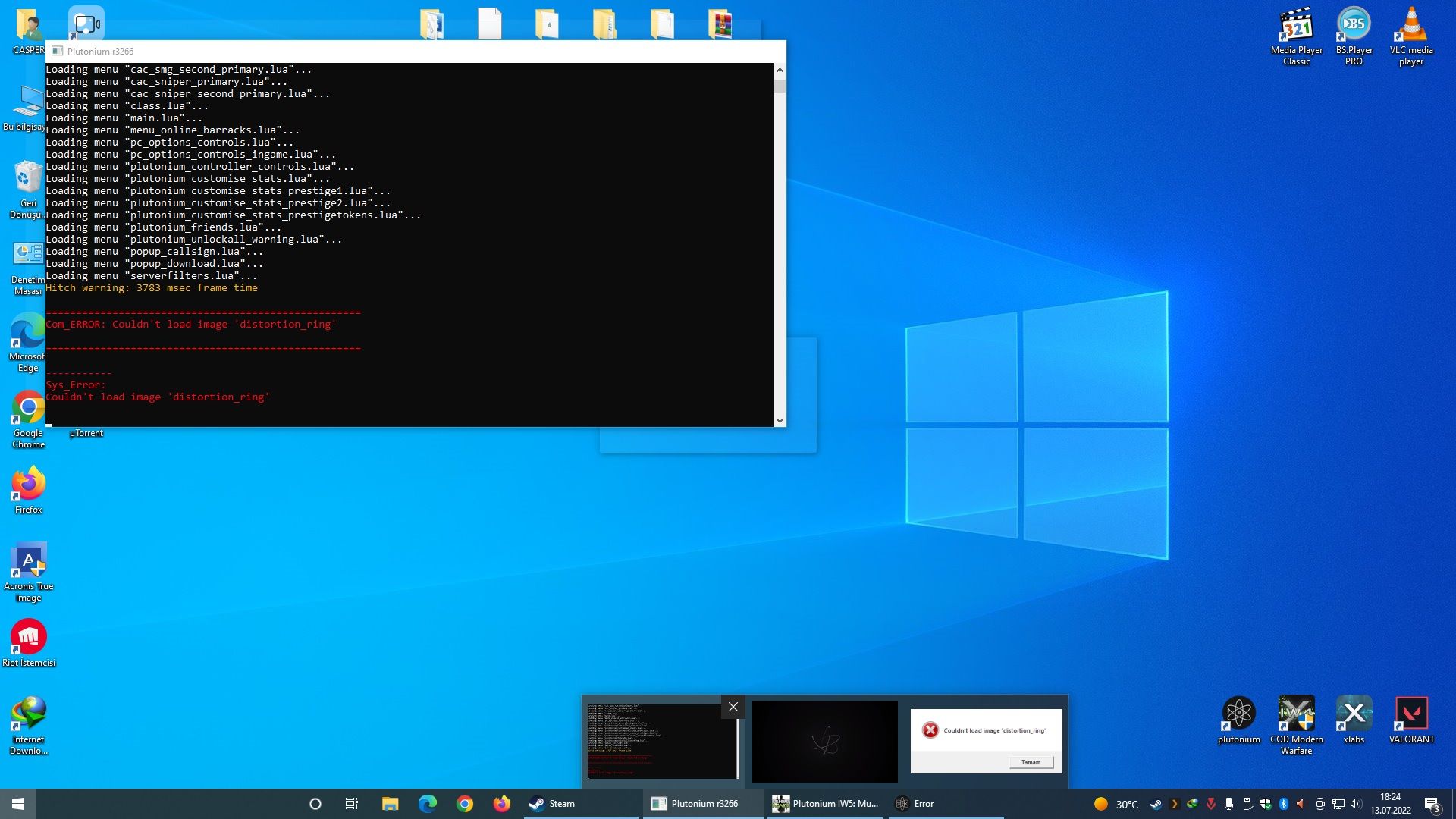
Task: Launch Chrome from the taskbar
Action: [465, 804]
